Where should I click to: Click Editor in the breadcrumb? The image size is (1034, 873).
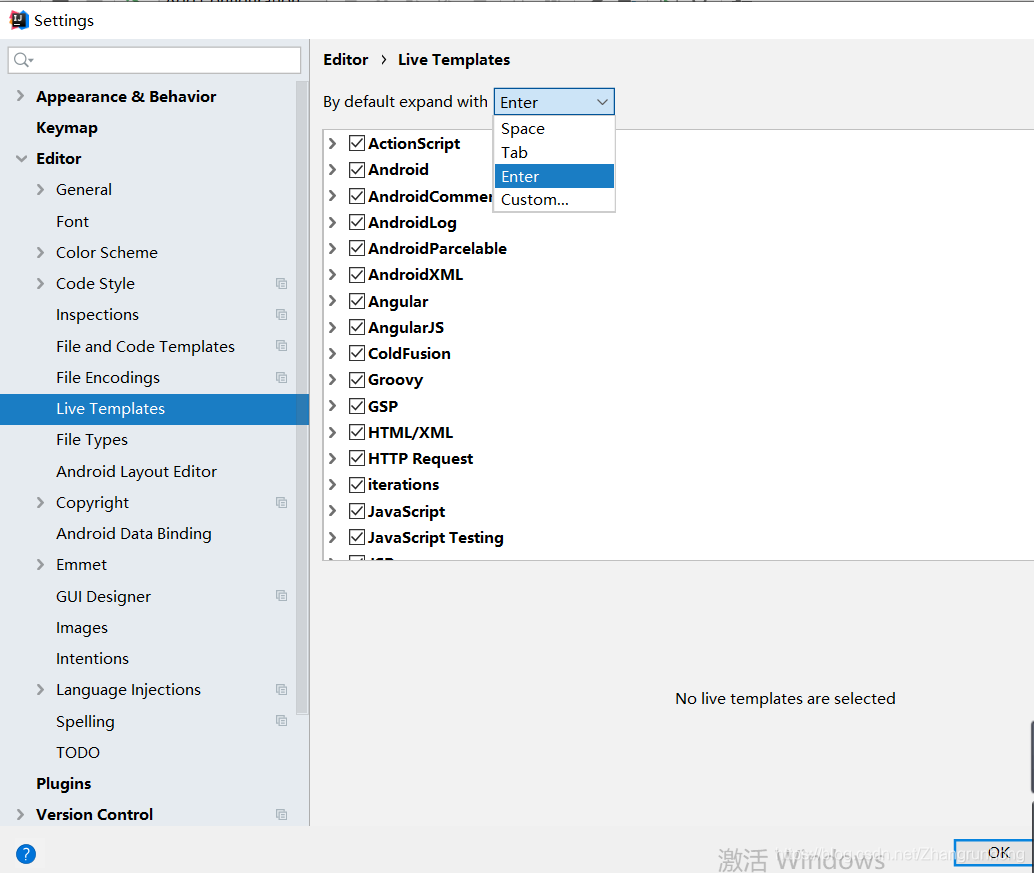[346, 60]
